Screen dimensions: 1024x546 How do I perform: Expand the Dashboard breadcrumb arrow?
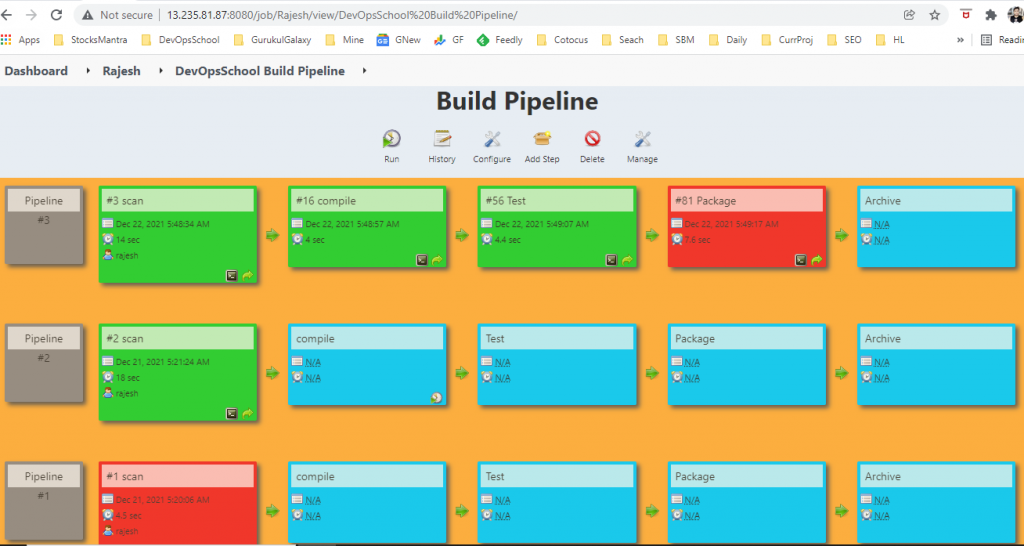coord(85,71)
